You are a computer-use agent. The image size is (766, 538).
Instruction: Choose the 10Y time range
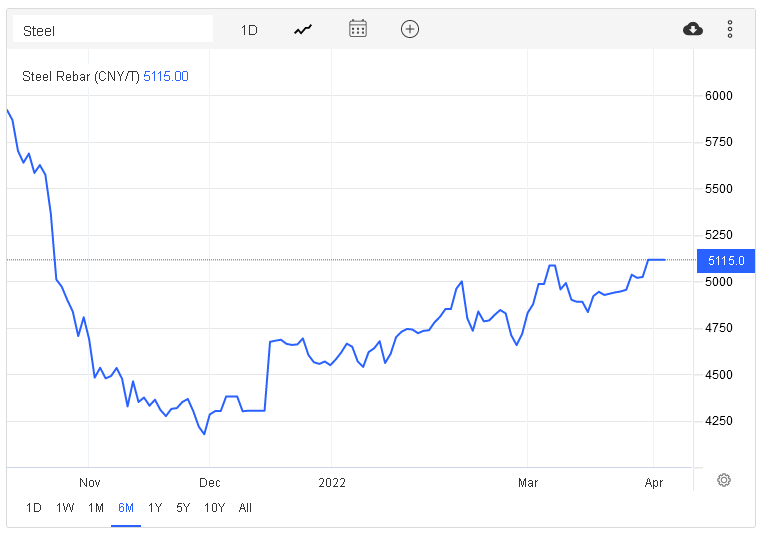214,507
